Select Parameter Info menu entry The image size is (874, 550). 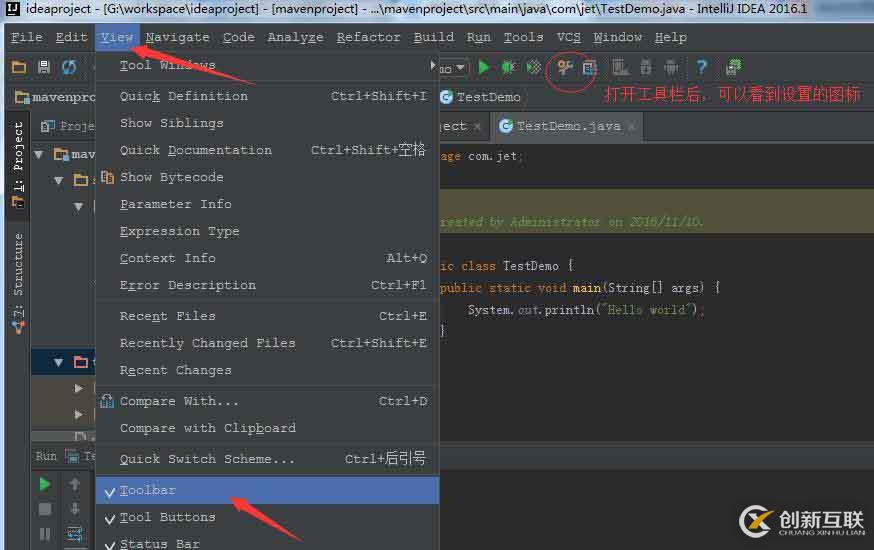(x=268, y=204)
